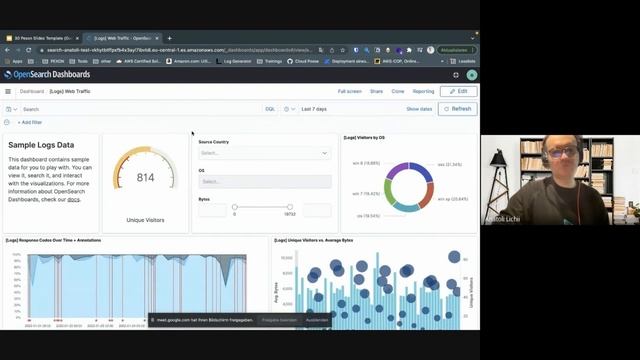
Task: Click the Last 7 days time range
Action: pyautogui.click(x=314, y=109)
